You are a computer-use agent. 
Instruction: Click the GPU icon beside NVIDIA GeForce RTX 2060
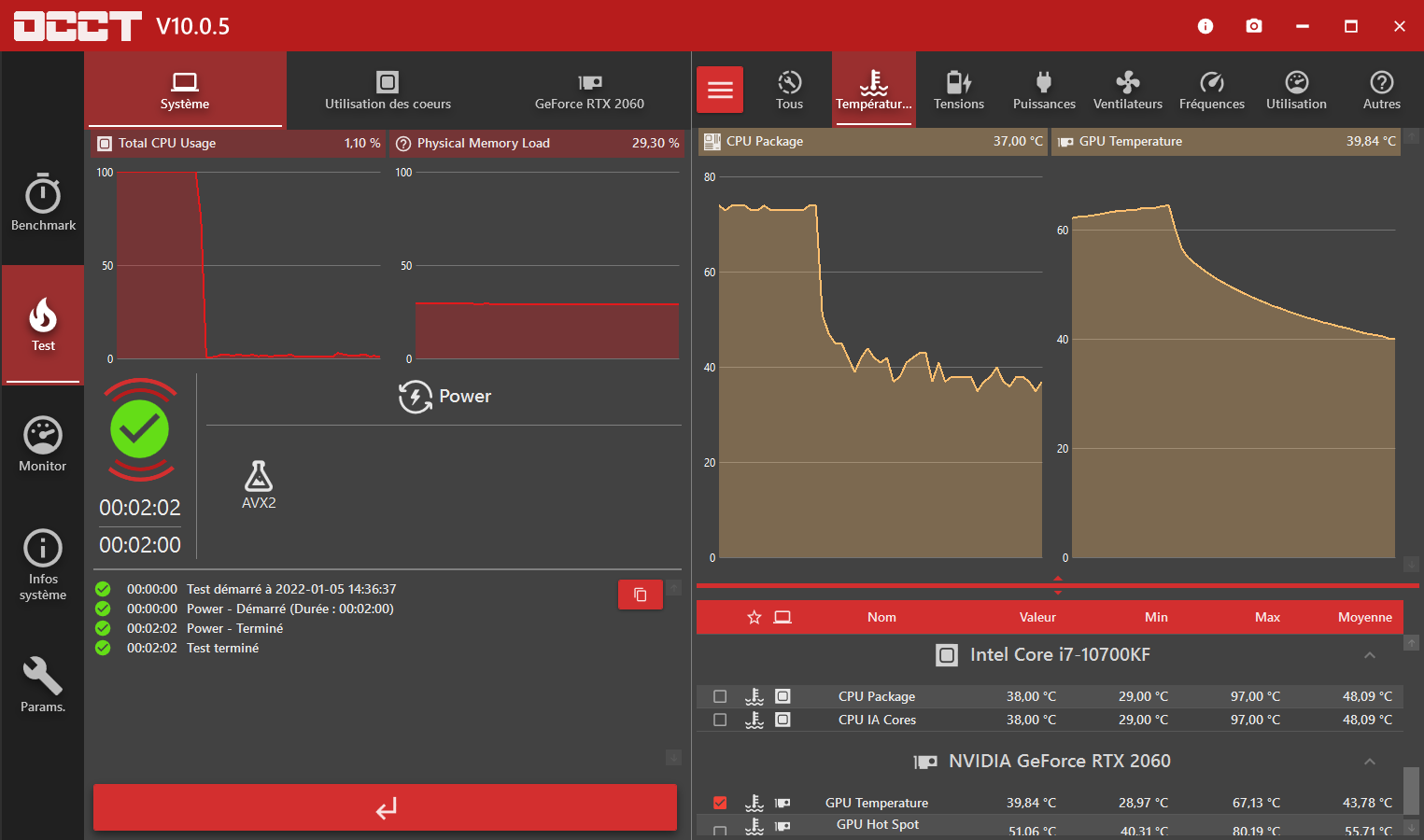click(x=925, y=762)
